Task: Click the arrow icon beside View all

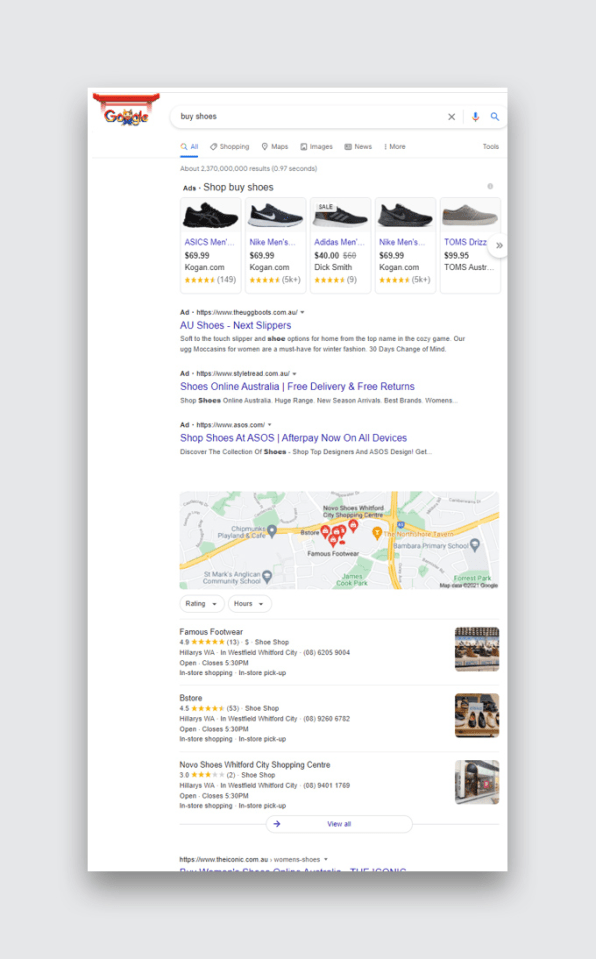Action: point(277,824)
